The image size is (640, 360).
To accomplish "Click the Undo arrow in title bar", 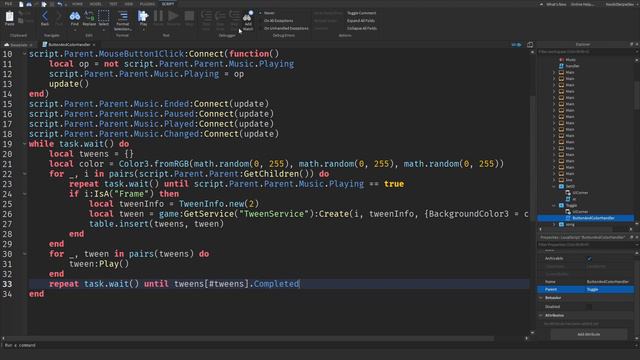I will pyautogui.click(x=60, y=4).
